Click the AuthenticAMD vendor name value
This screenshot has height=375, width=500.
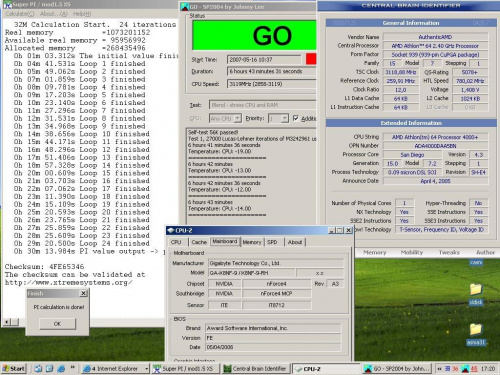(435, 37)
